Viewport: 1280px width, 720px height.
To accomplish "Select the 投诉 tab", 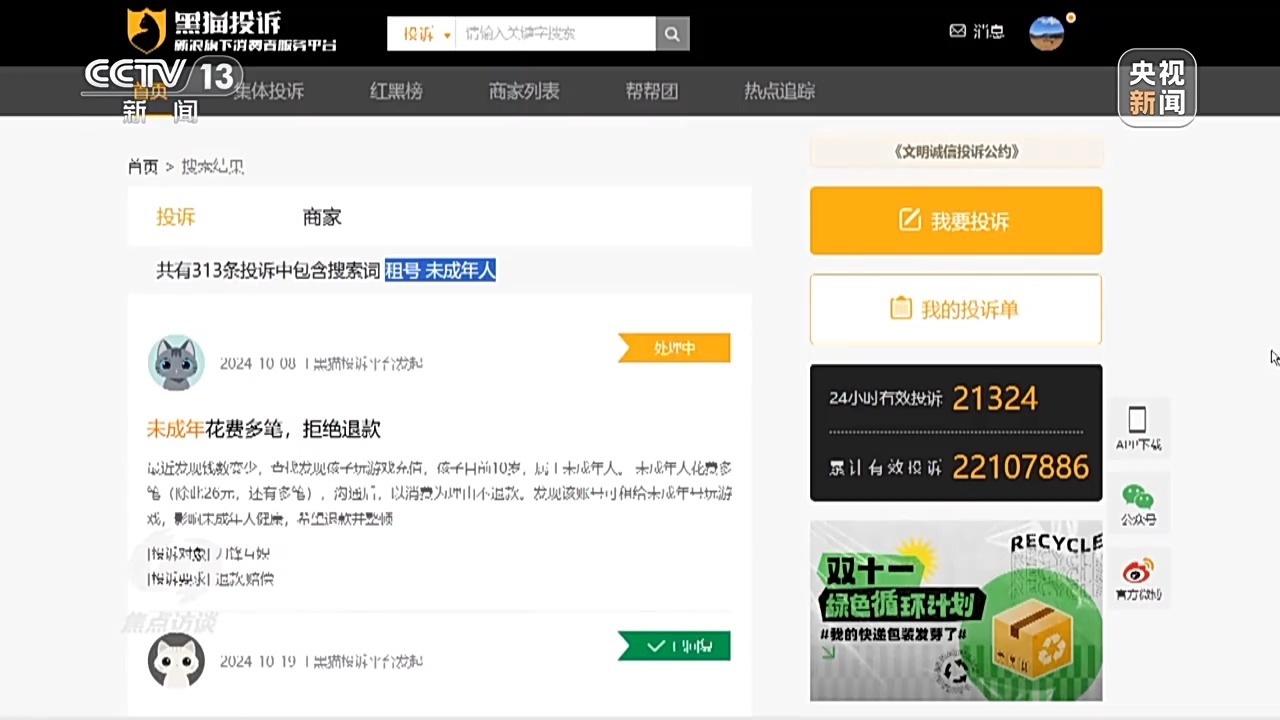I will click(x=175, y=217).
